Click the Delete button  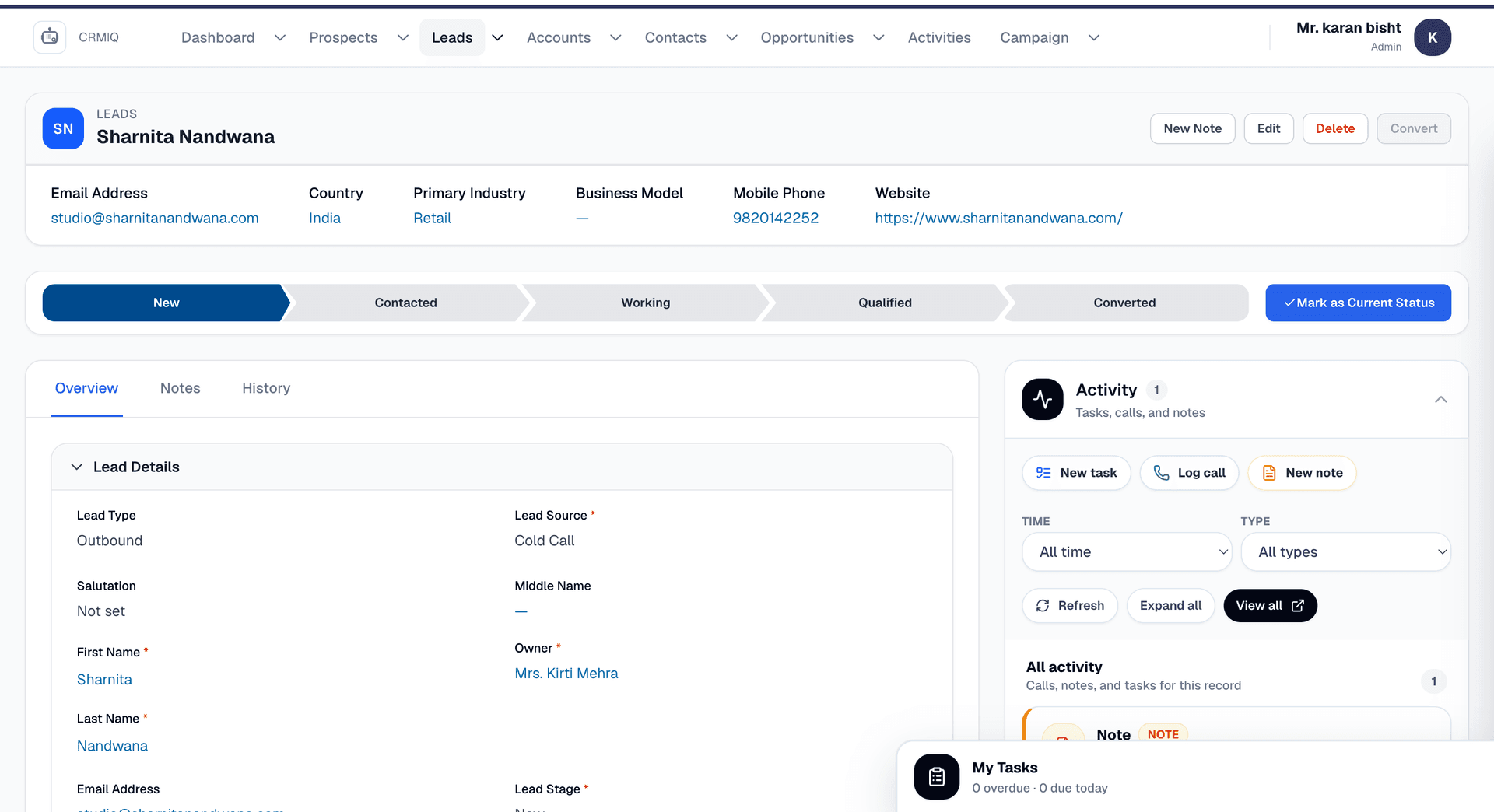tap(1335, 128)
